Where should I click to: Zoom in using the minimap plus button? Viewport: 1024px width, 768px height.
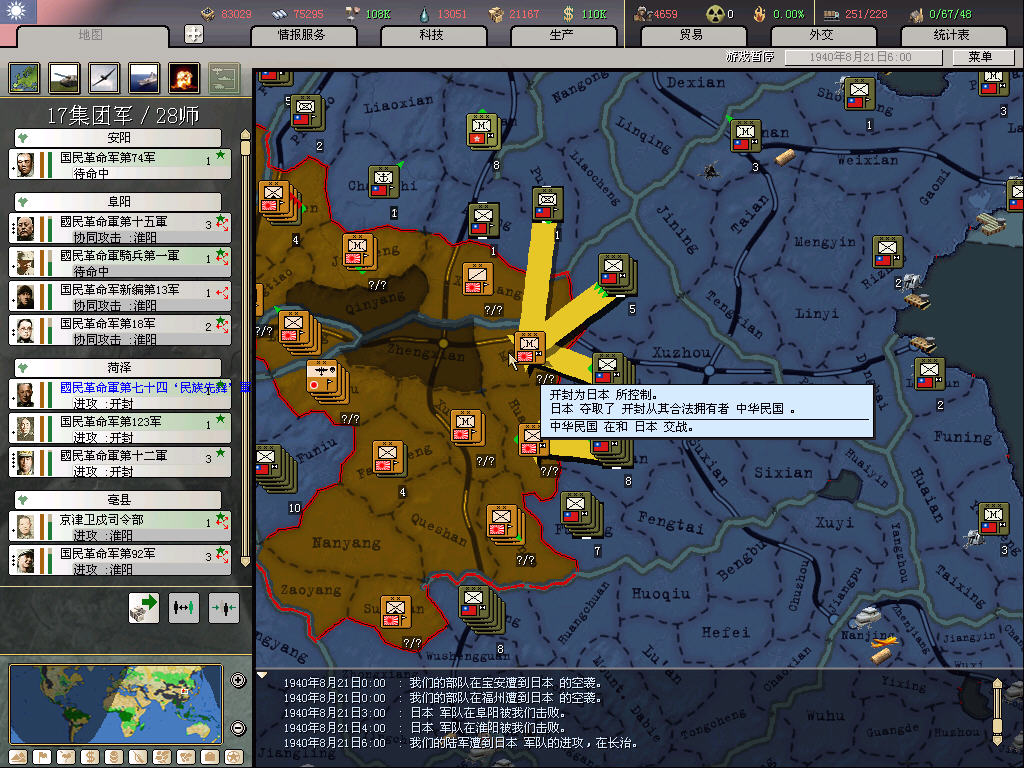coord(238,681)
